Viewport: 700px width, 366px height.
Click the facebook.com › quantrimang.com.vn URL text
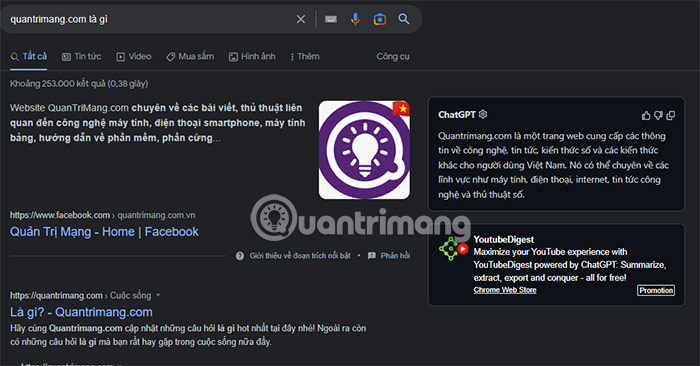coord(103,215)
